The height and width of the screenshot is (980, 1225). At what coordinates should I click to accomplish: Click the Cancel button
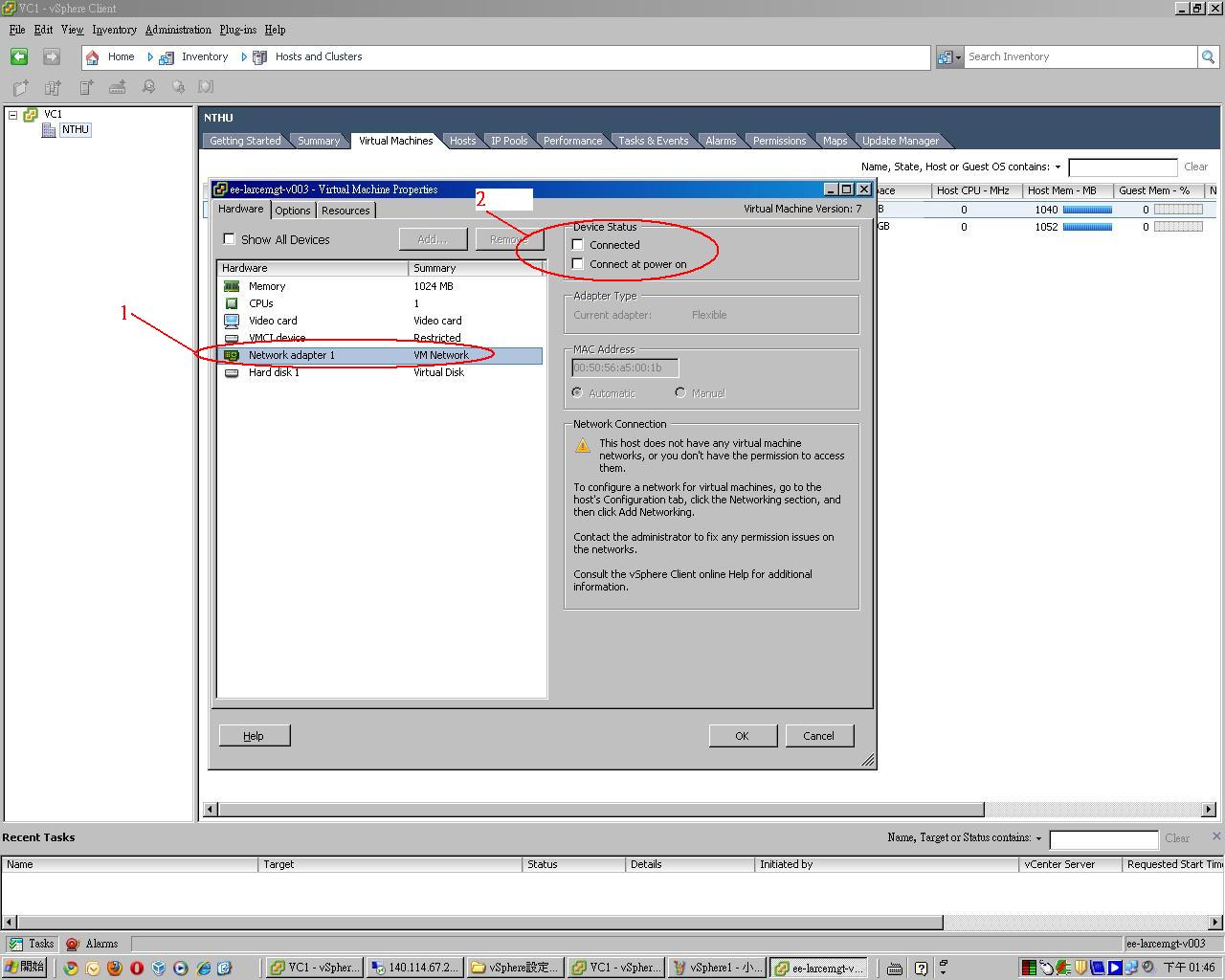tap(818, 736)
